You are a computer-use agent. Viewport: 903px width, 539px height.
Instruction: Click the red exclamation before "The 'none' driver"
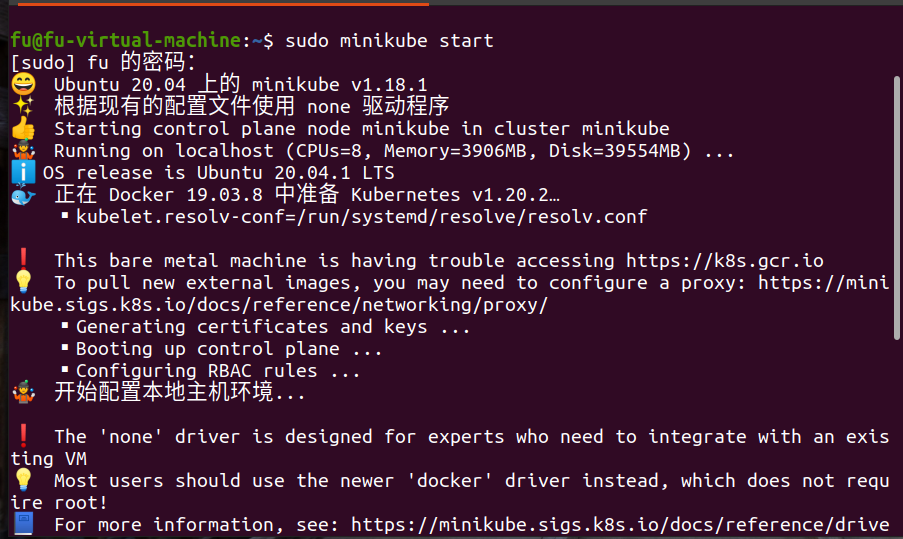(22, 437)
